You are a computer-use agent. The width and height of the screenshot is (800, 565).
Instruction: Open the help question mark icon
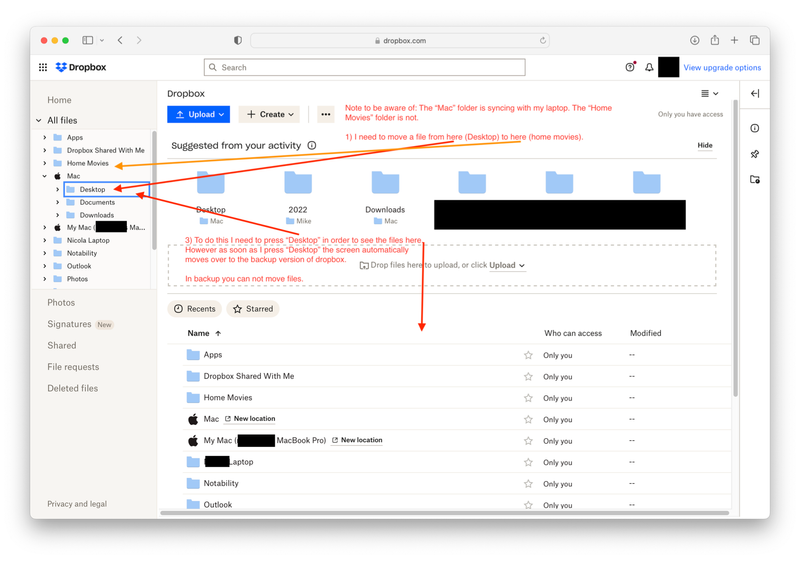(x=630, y=67)
